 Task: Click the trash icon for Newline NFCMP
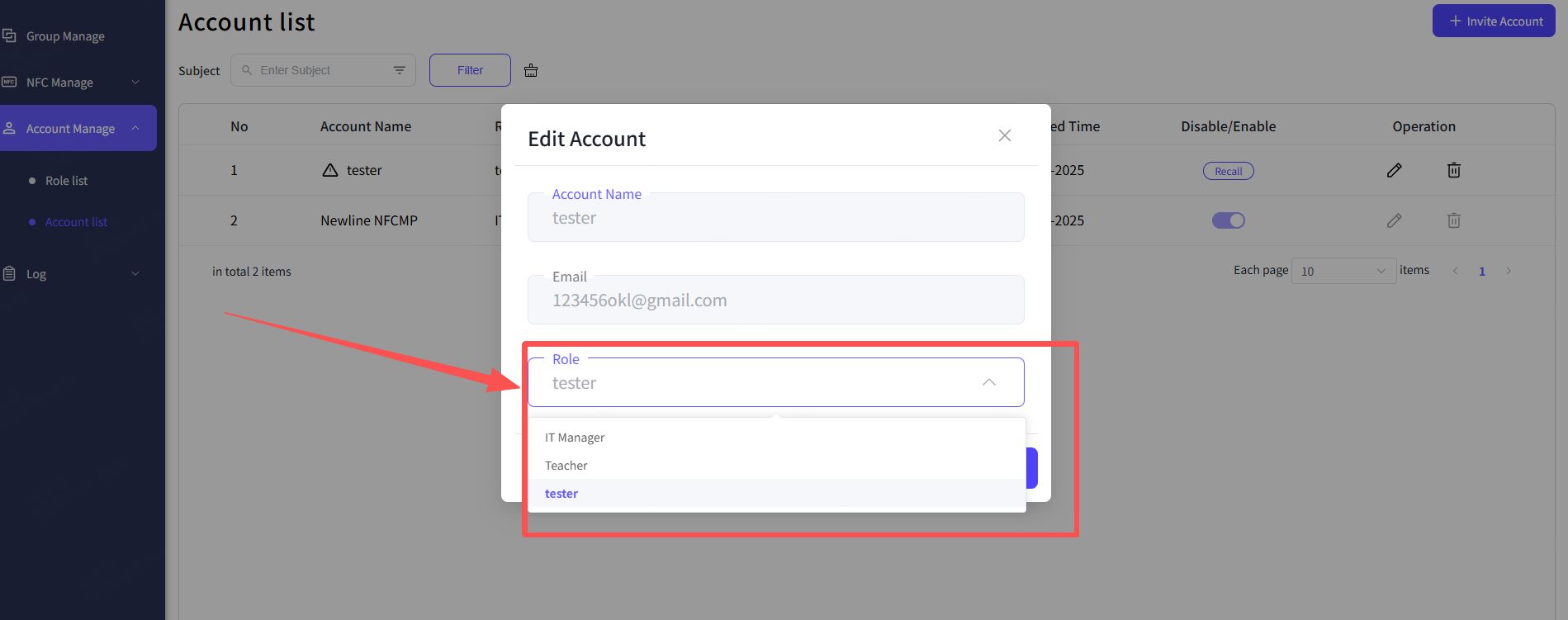point(1453,220)
